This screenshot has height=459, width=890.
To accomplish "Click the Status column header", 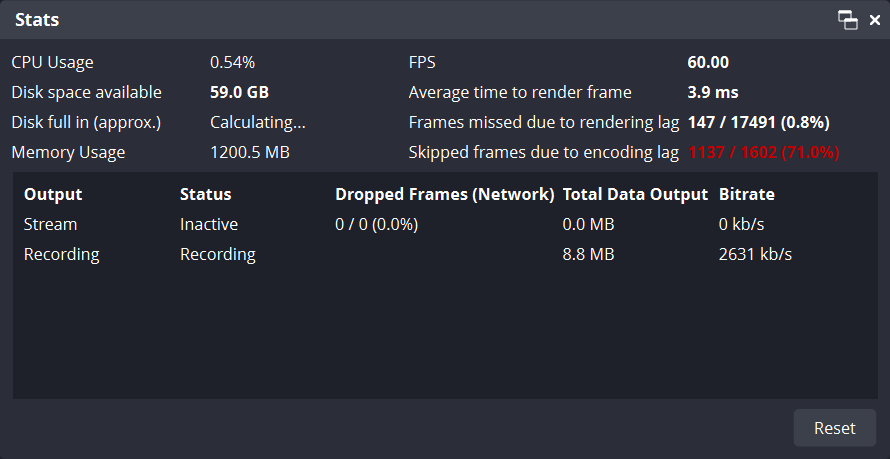I will pos(205,194).
